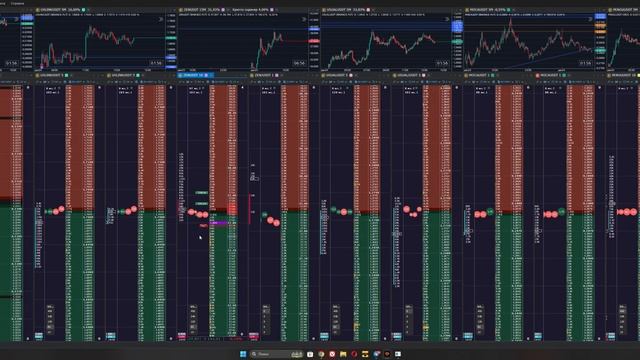Click the pink position badge under ZENUSDT 1 book
Image resolution: width=640 pixels, height=360 pixels.
click(253, 336)
